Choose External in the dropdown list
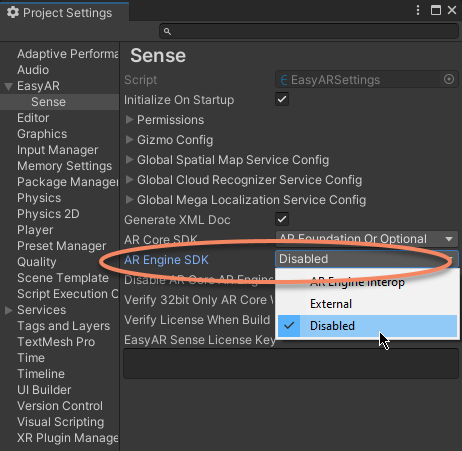This screenshot has height=451, width=462. [x=367, y=304]
